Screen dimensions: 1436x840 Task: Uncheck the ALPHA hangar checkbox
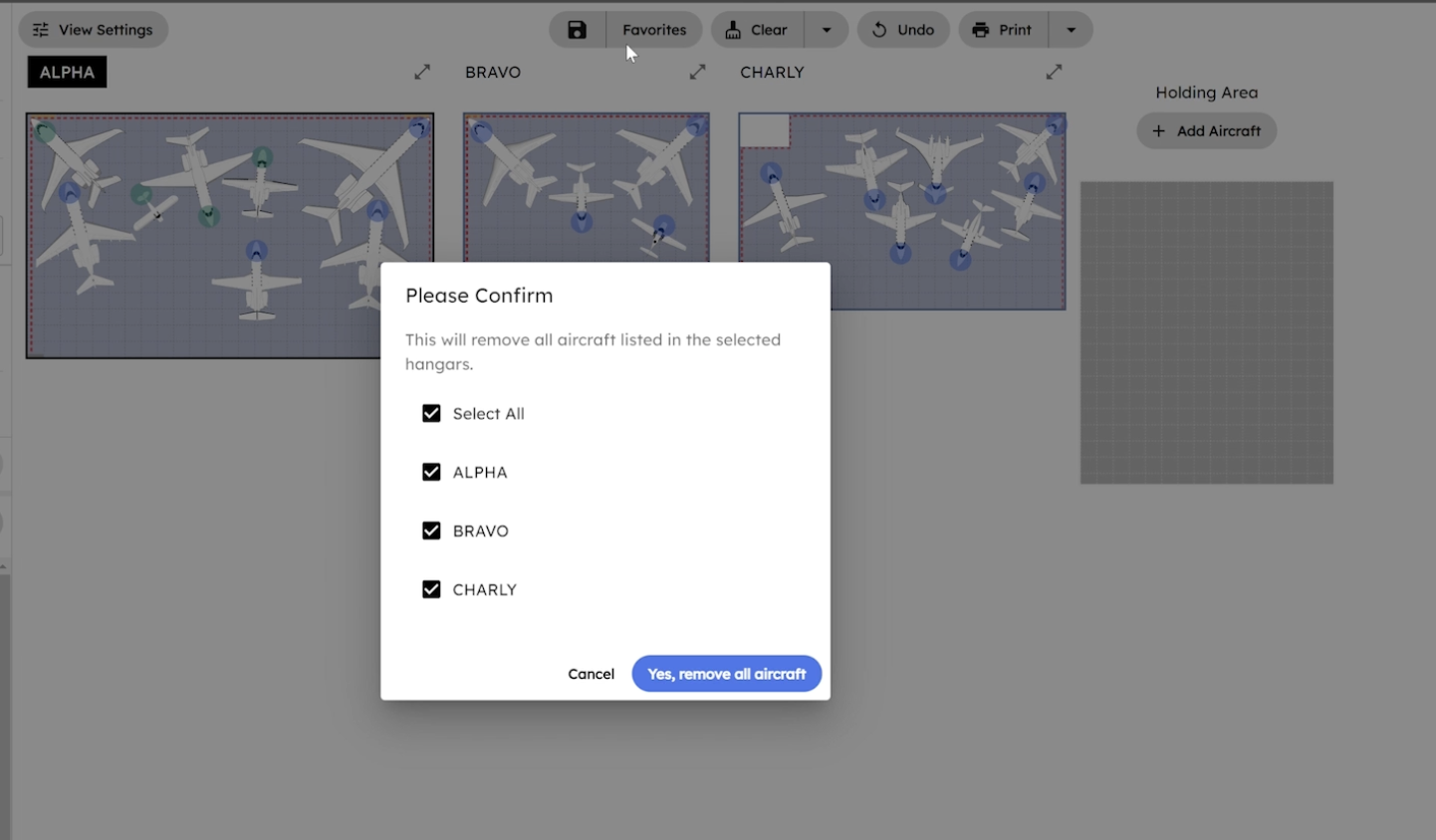pos(431,472)
